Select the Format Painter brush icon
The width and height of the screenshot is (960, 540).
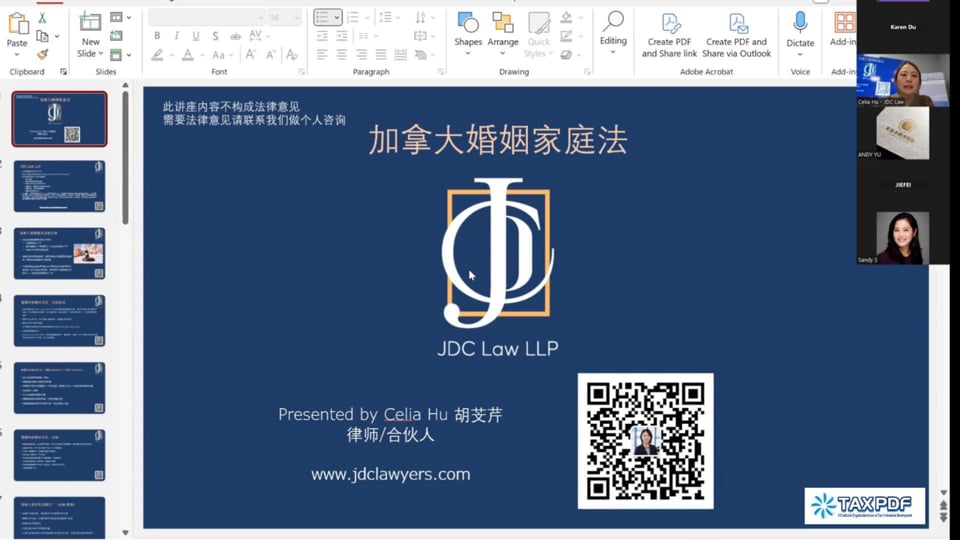click(42, 54)
